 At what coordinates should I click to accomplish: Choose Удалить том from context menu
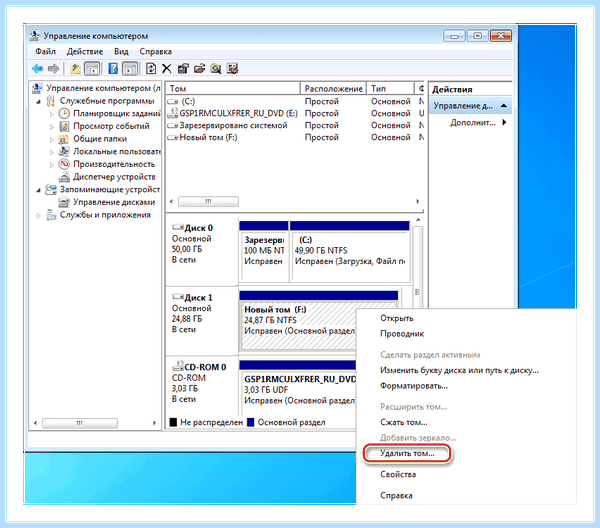(x=407, y=453)
